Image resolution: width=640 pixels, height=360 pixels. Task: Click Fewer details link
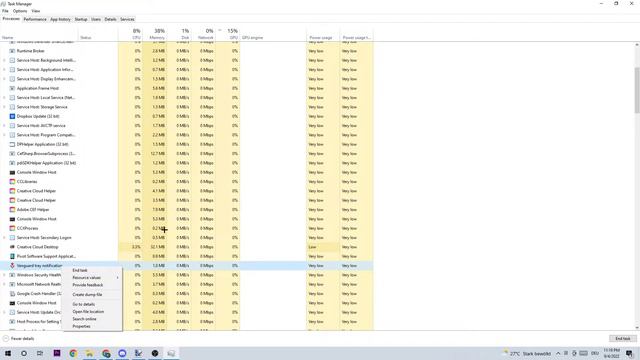[18, 339]
